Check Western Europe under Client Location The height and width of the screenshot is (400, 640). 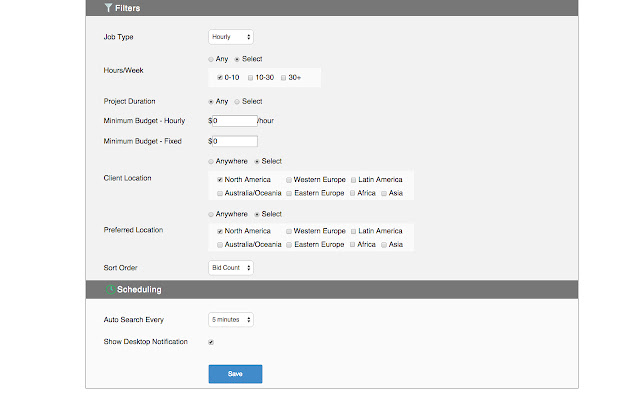(x=289, y=180)
